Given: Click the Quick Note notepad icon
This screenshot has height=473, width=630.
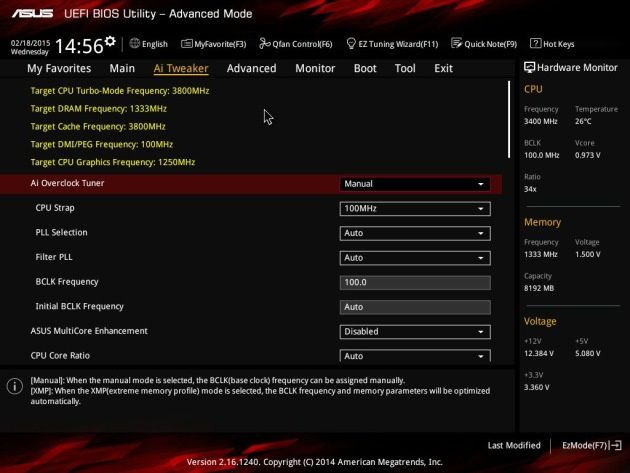Looking at the screenshot, I should pos(456,43).
